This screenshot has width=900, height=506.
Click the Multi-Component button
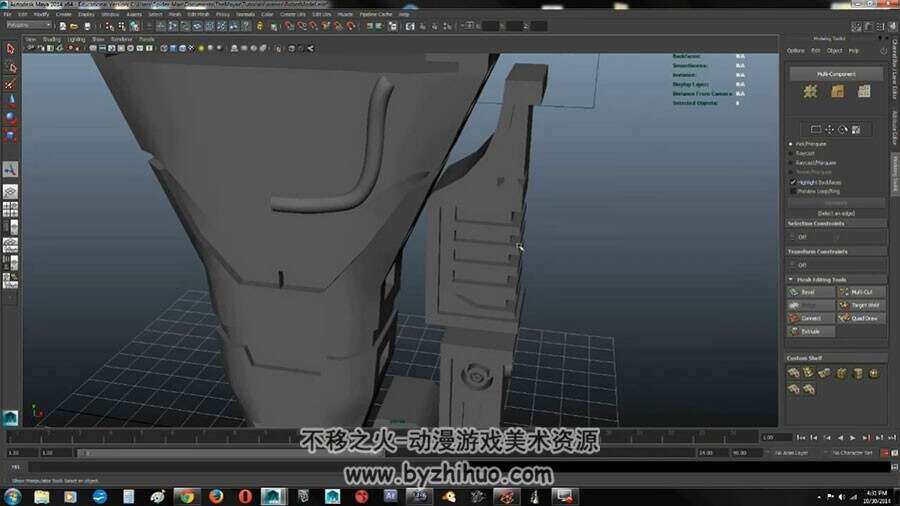[836, 74]
